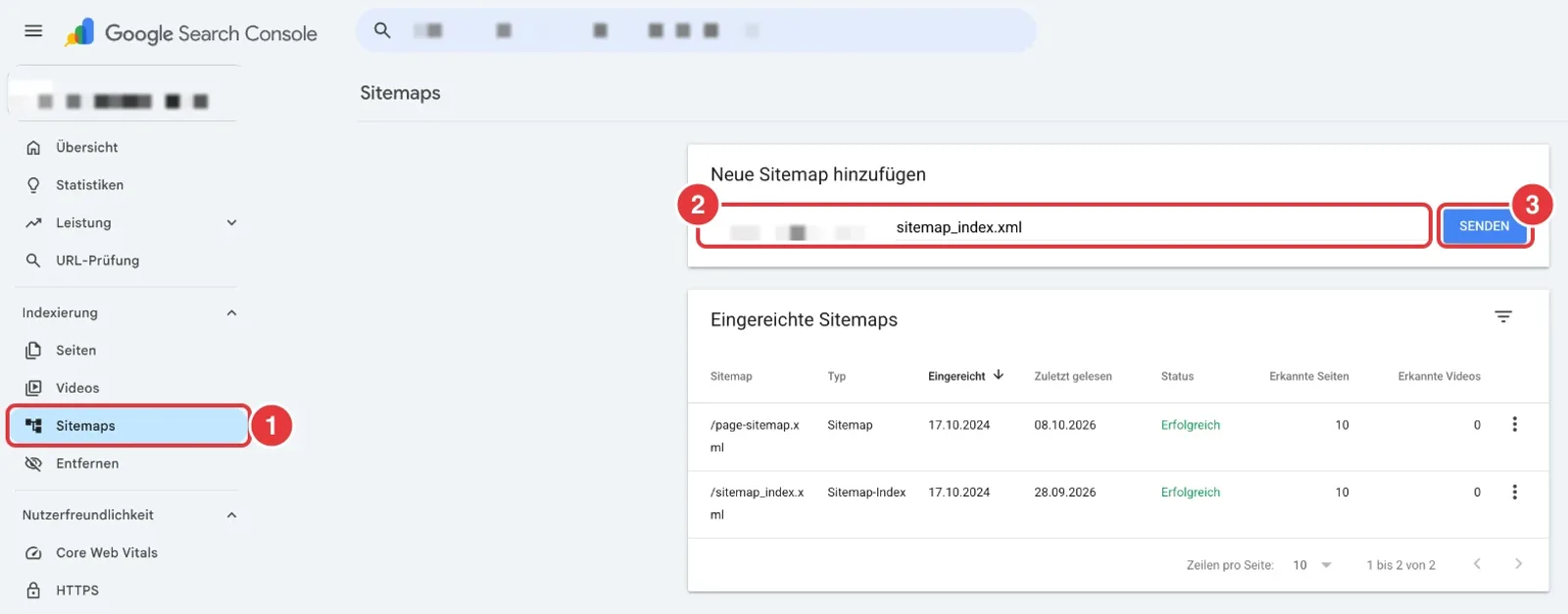Expand the Leistung submenu chevron
Viewport: 1568px width, 614px height.
[231, 223]
